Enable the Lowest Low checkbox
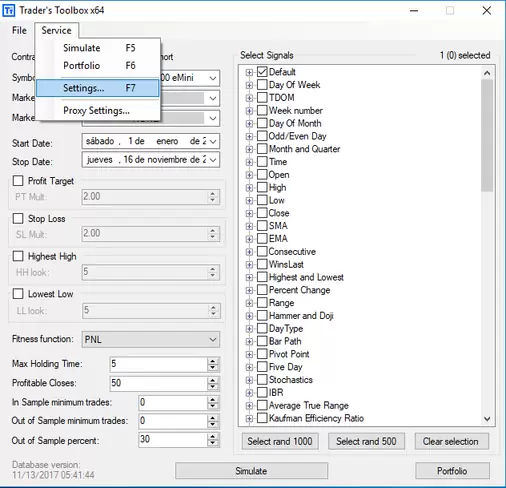 tap(18, 294)
